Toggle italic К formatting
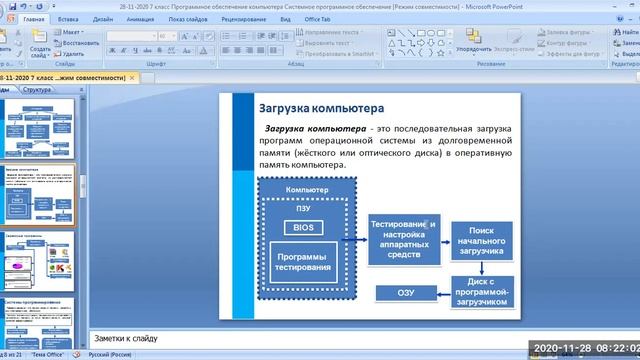This screenshot has height=360, width=640. pos(124,51)
